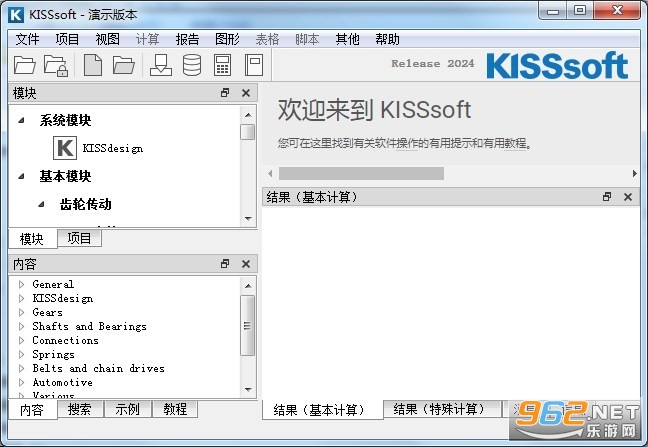
Task: Select the Automotive text row
Action: (62, 382)
